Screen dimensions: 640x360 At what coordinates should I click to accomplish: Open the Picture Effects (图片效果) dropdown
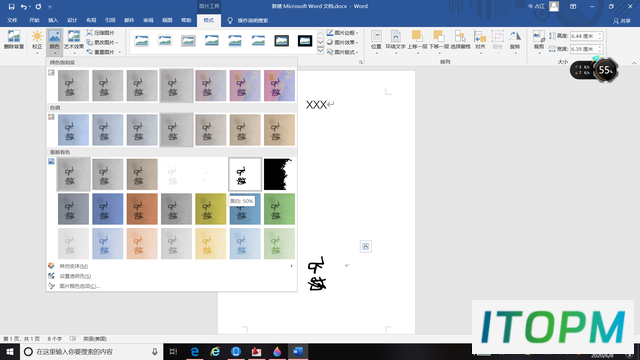tap(342, 42)
